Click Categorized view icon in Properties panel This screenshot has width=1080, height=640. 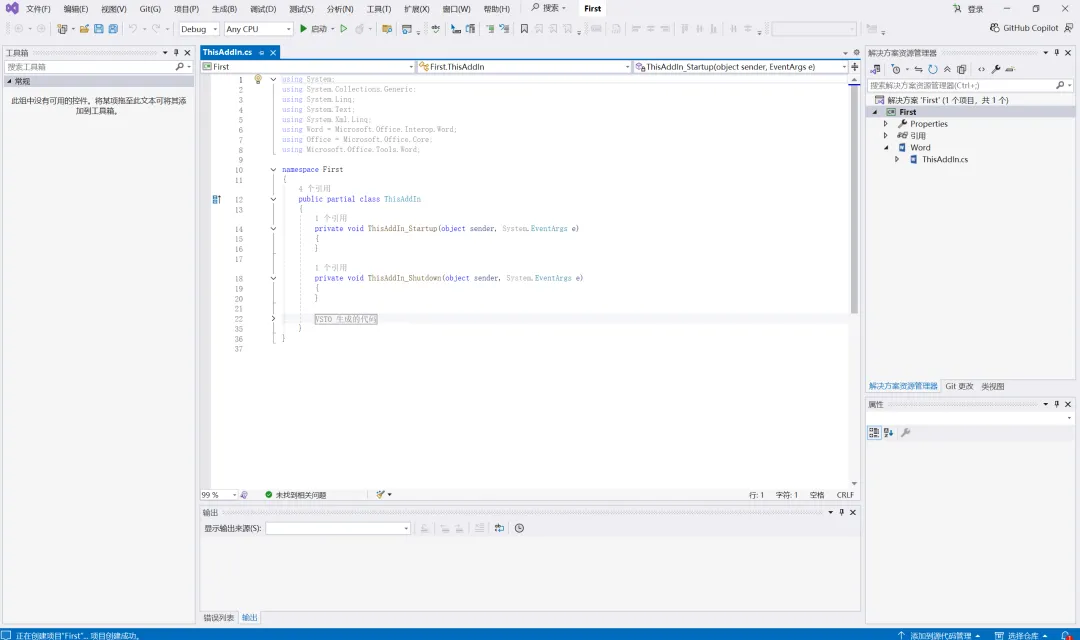pos(874,433)
